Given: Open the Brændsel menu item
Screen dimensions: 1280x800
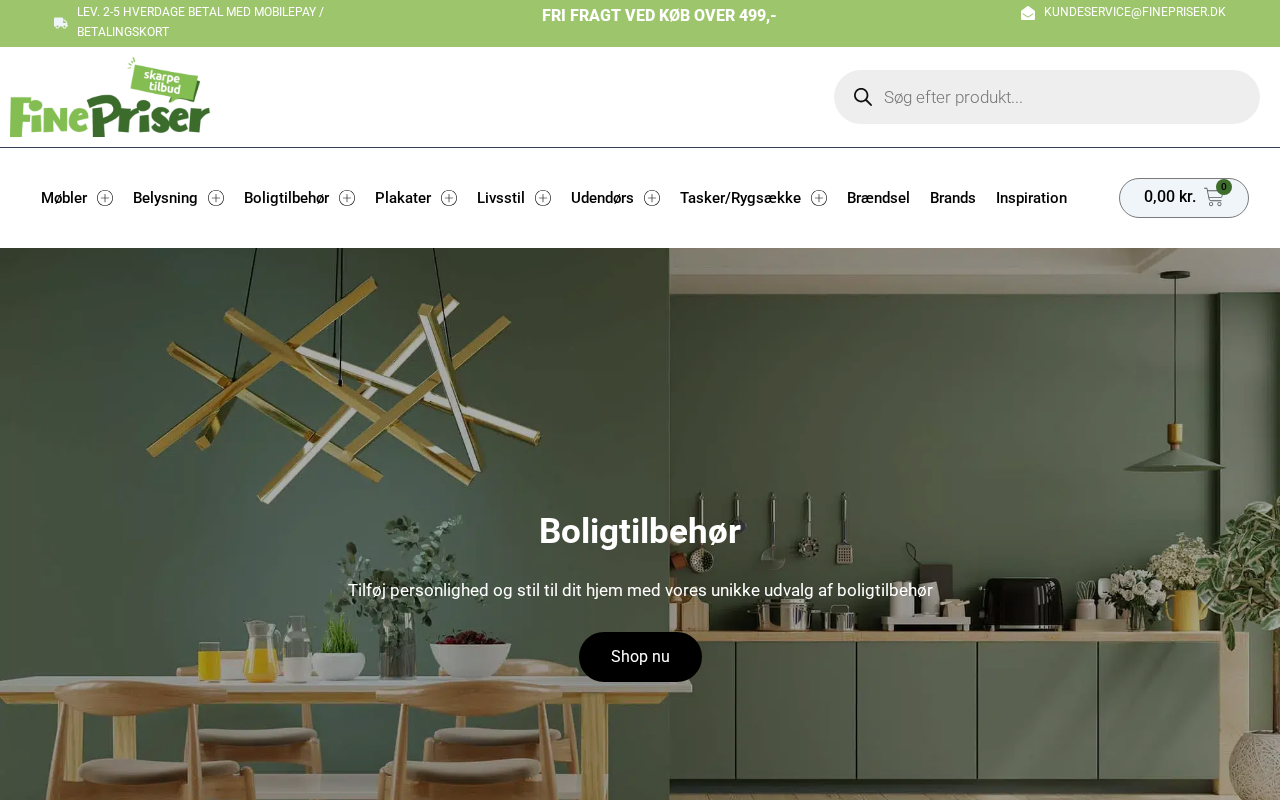Looking at the screenshot, I should 878,198.
